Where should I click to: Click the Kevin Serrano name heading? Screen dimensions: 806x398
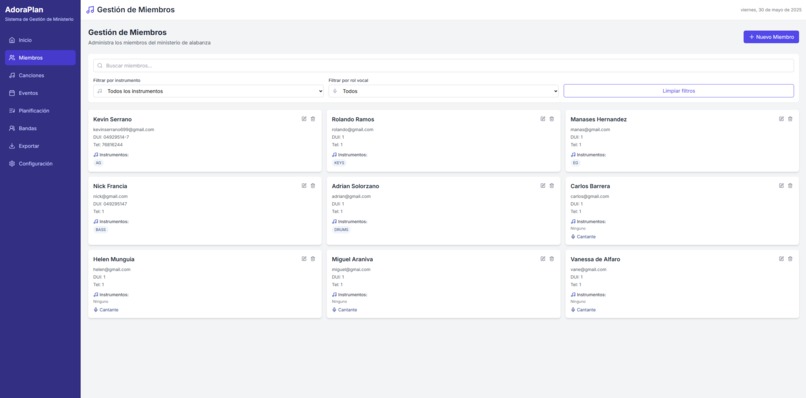tap(112, 119)
